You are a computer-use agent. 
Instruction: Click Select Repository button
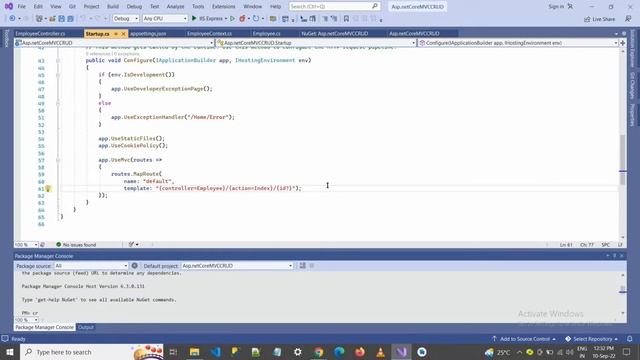pos(592,339)
